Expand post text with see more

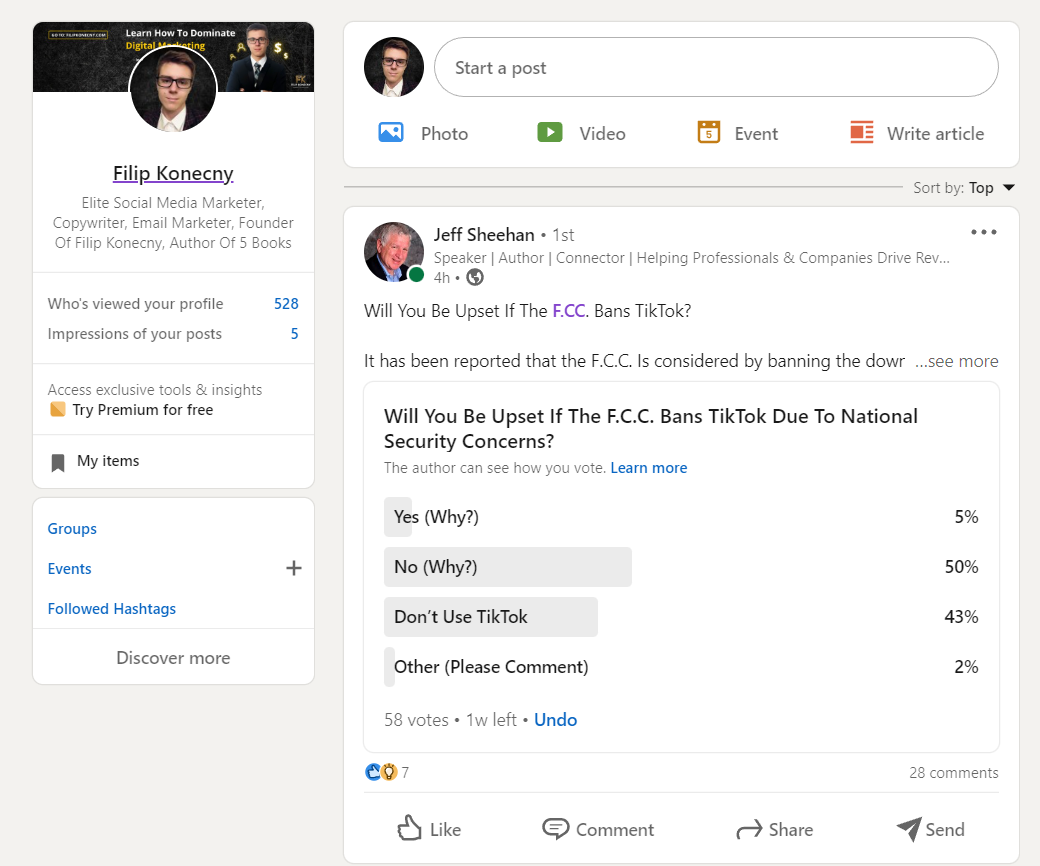click(x=957, y=361)
